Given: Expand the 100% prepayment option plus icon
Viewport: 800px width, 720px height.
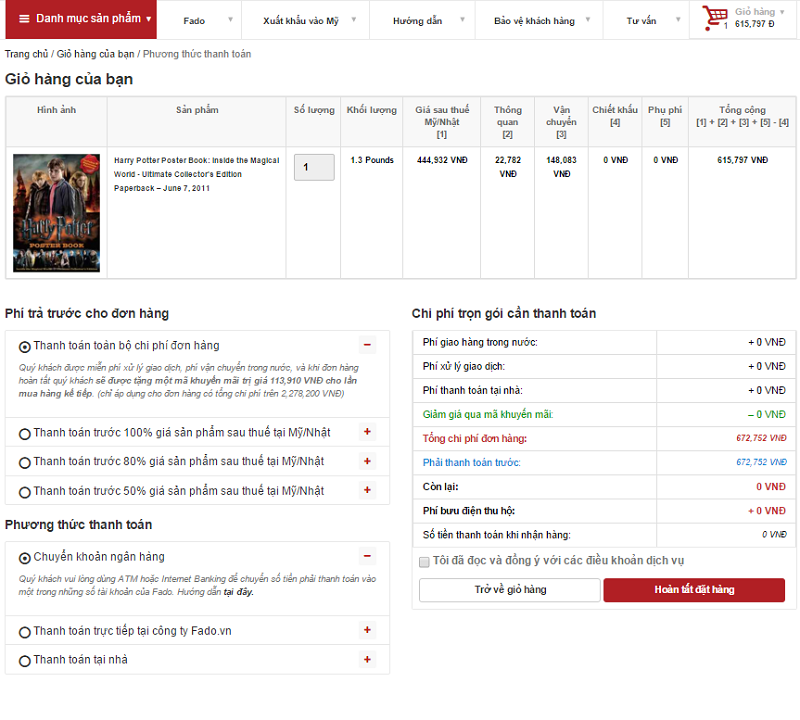Looking at the screenshot, I should coord(367,432).
